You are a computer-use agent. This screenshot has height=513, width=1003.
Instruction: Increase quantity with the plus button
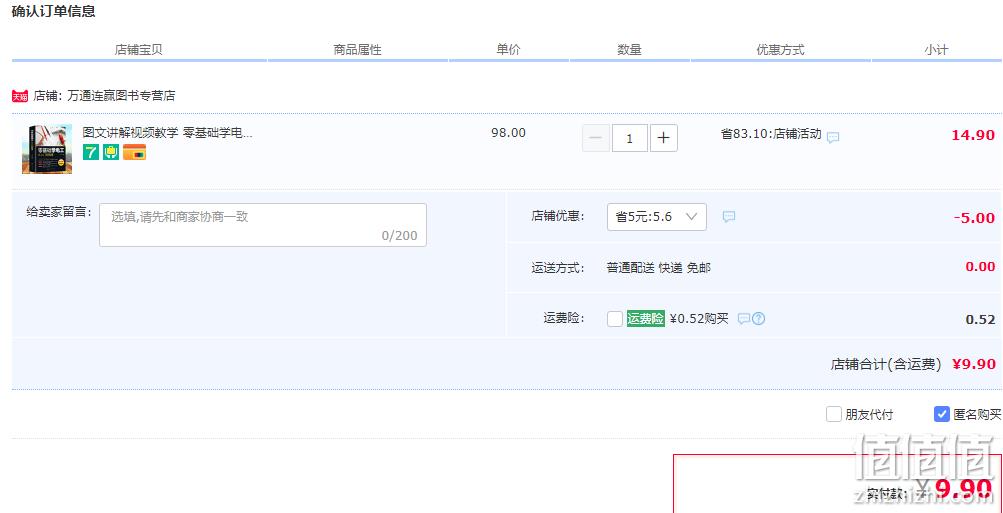click(663, 138)
